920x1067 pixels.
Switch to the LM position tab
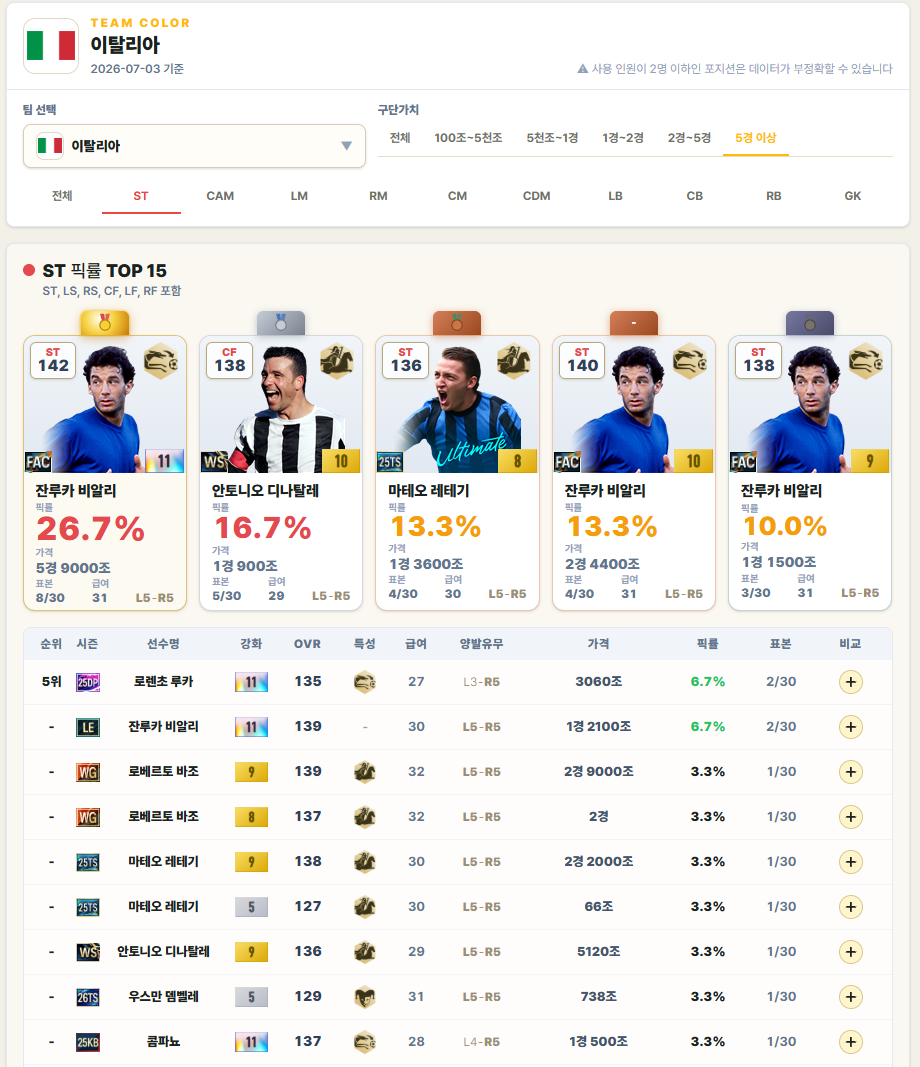click(x=299, y=196)
